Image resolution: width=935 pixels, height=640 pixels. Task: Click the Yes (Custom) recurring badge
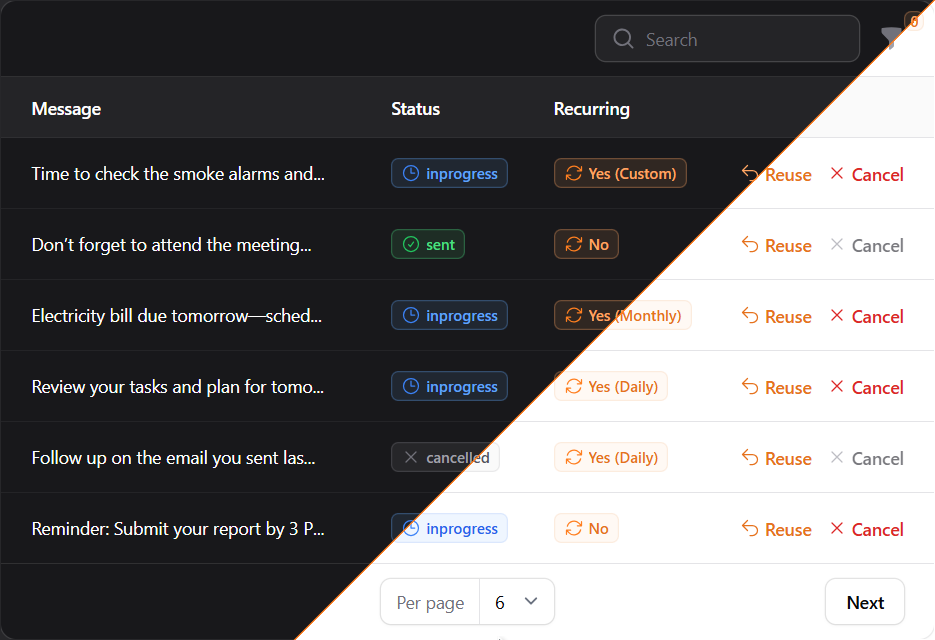click(620, 173)
